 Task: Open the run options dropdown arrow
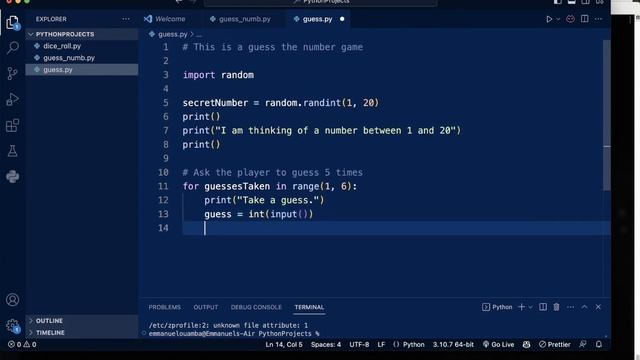[x=558, y=19]
